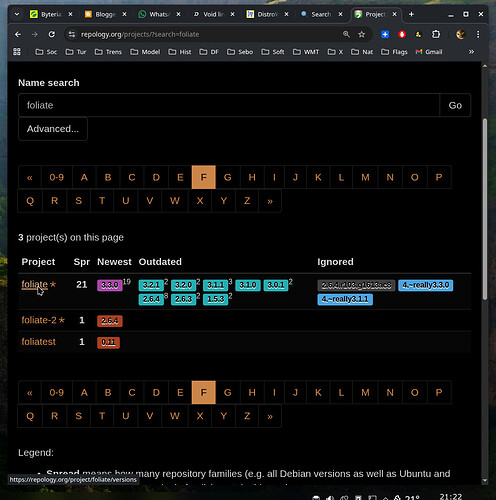Reload the page with the refresh icon
This screenshot has width=496, height=500.
pos(52,34)
